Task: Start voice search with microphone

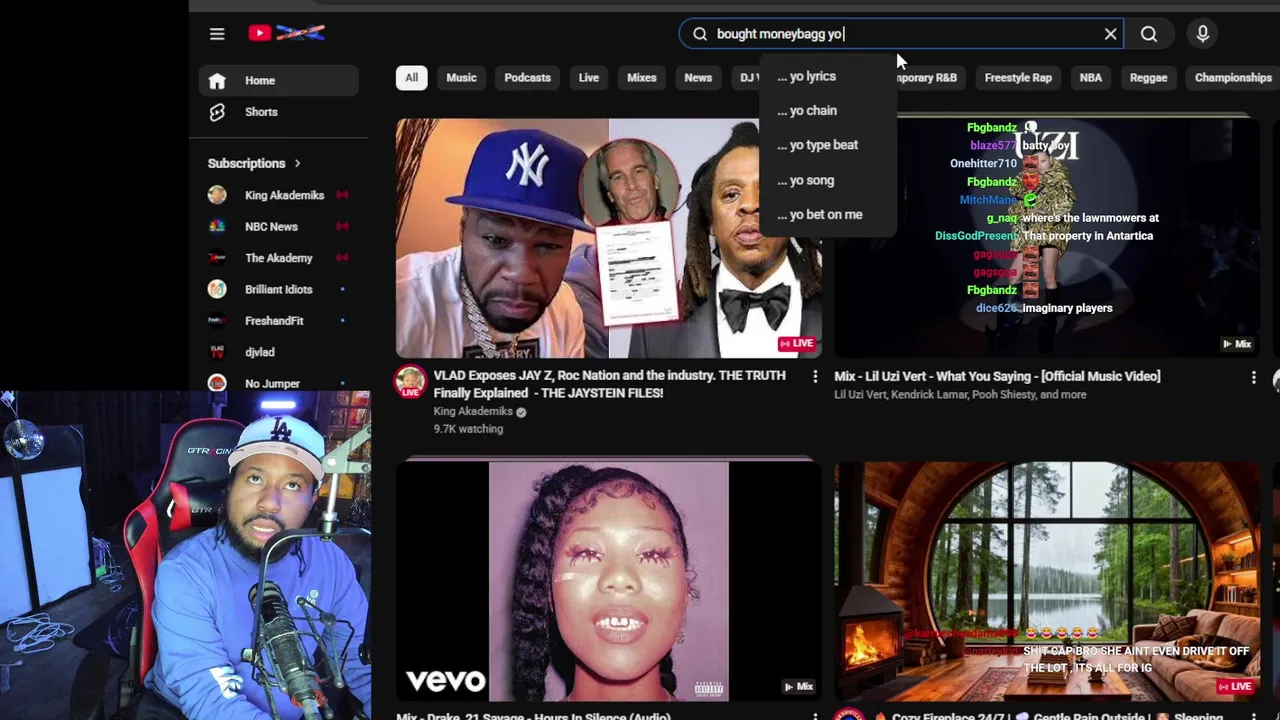Action: tap(1203, 34)
